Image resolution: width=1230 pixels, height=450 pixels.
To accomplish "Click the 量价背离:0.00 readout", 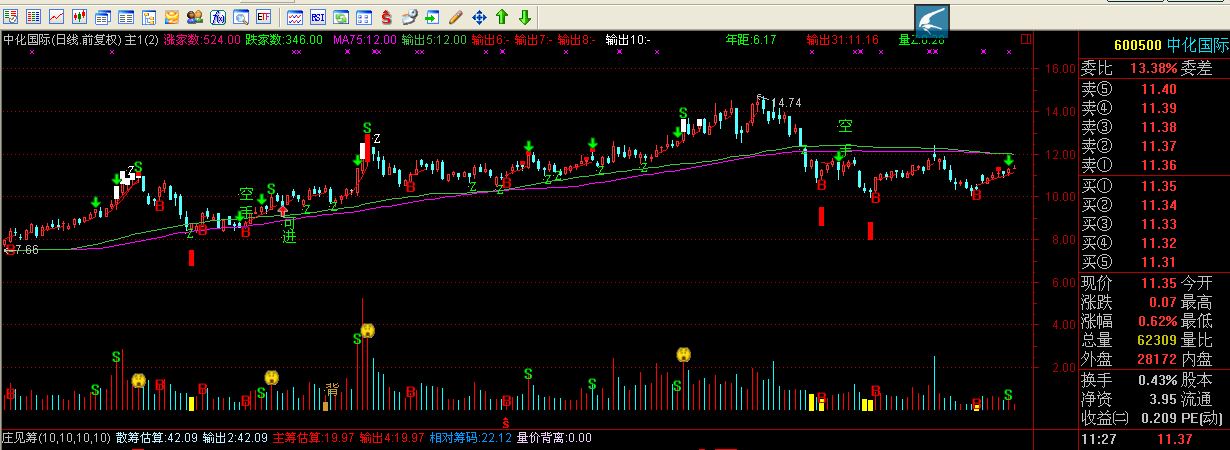I will (x=554, y=438).
